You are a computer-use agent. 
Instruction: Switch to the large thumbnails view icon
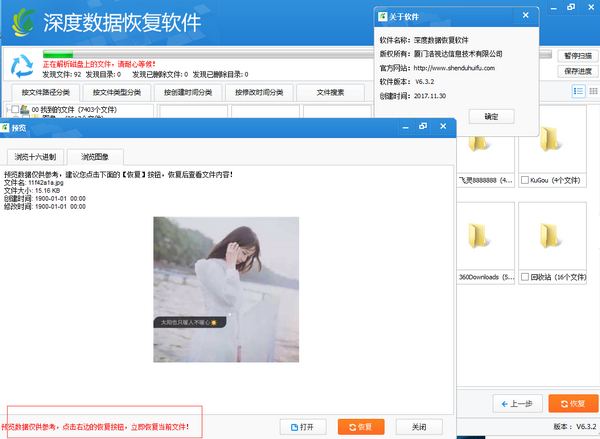tap(591, 91)
